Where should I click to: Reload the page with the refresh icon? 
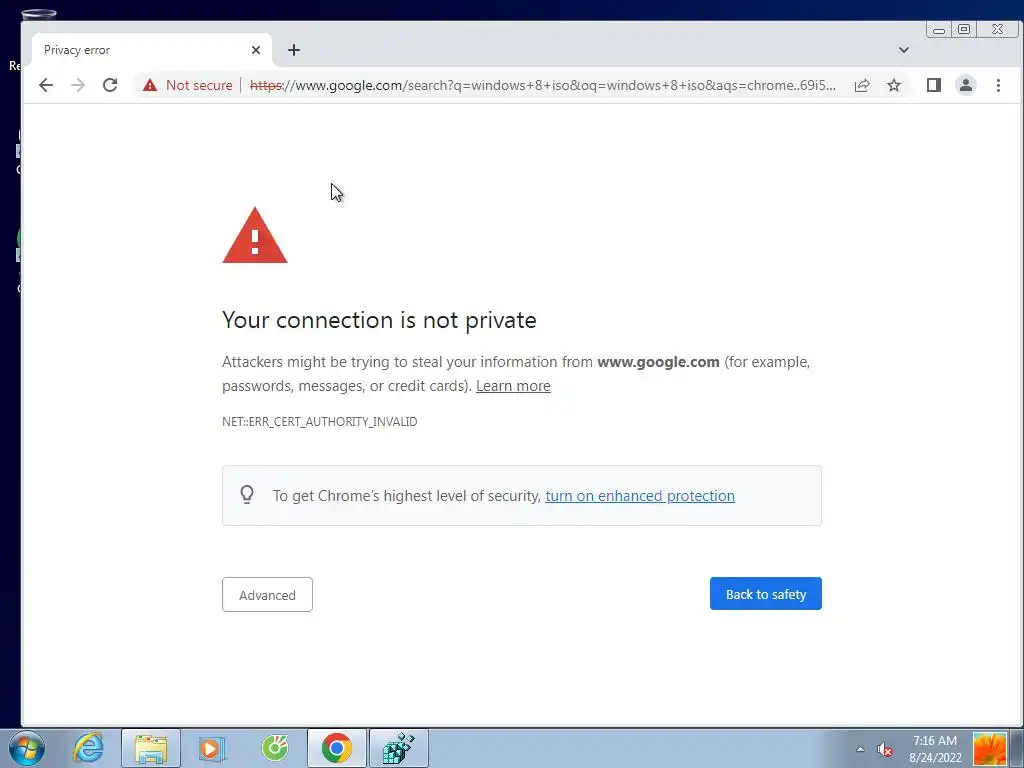point(110,86)
